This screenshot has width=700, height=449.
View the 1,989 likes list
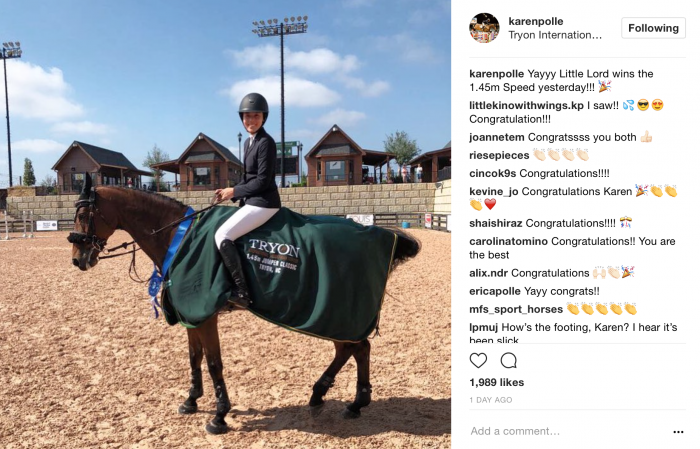coord(496,382)
